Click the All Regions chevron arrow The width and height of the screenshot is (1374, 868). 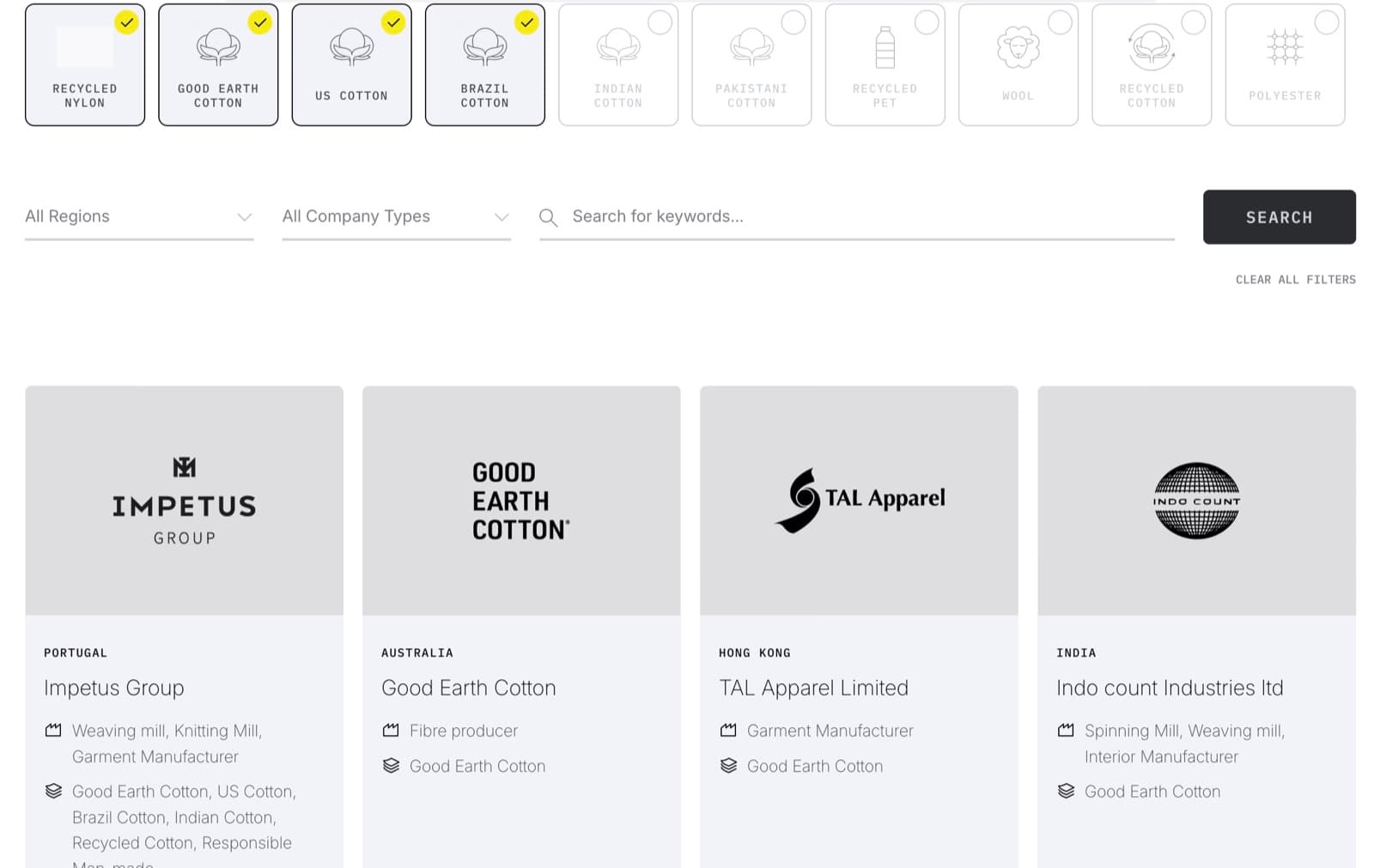tap(245, 217)
